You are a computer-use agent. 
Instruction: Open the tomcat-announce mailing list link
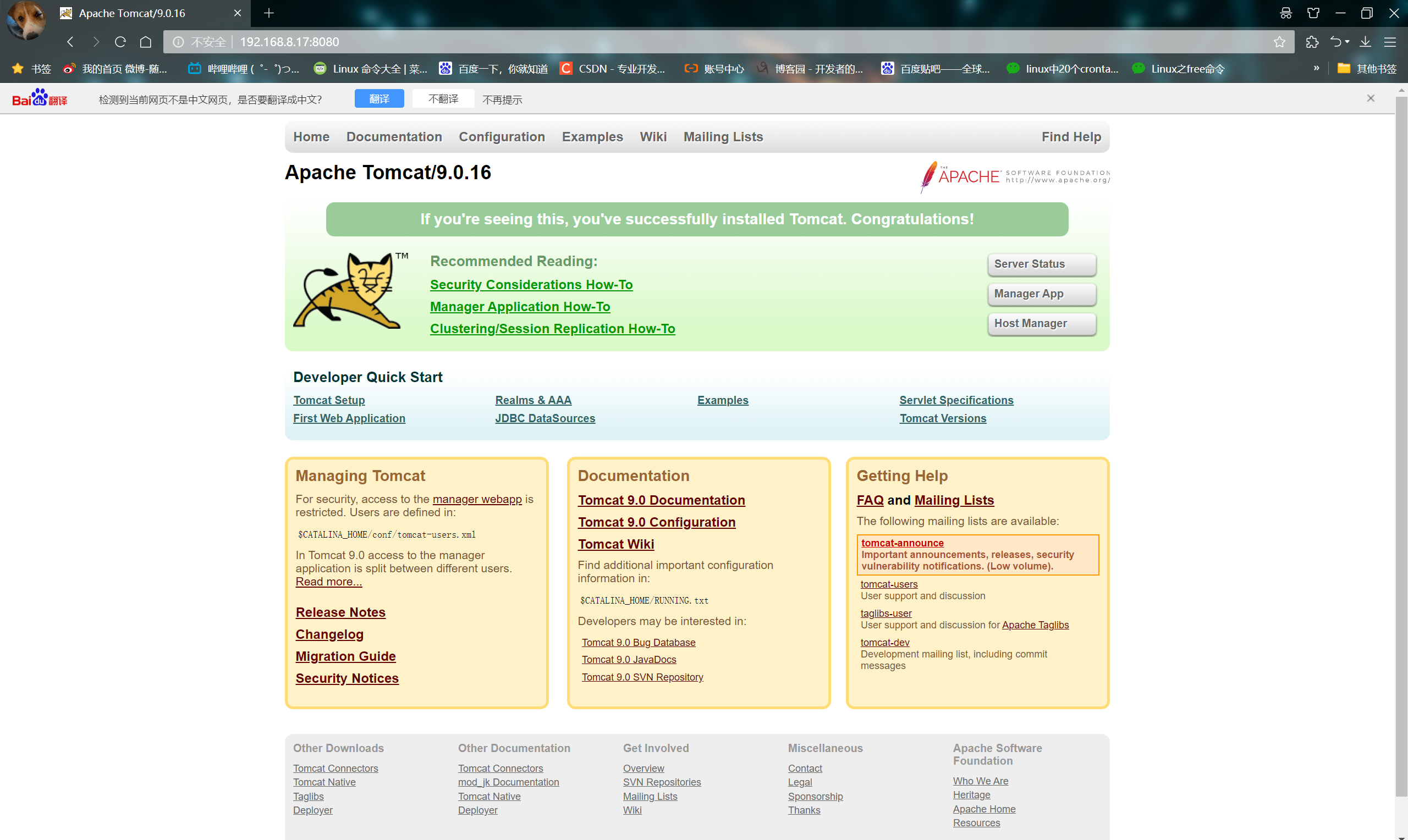point(903,543)
